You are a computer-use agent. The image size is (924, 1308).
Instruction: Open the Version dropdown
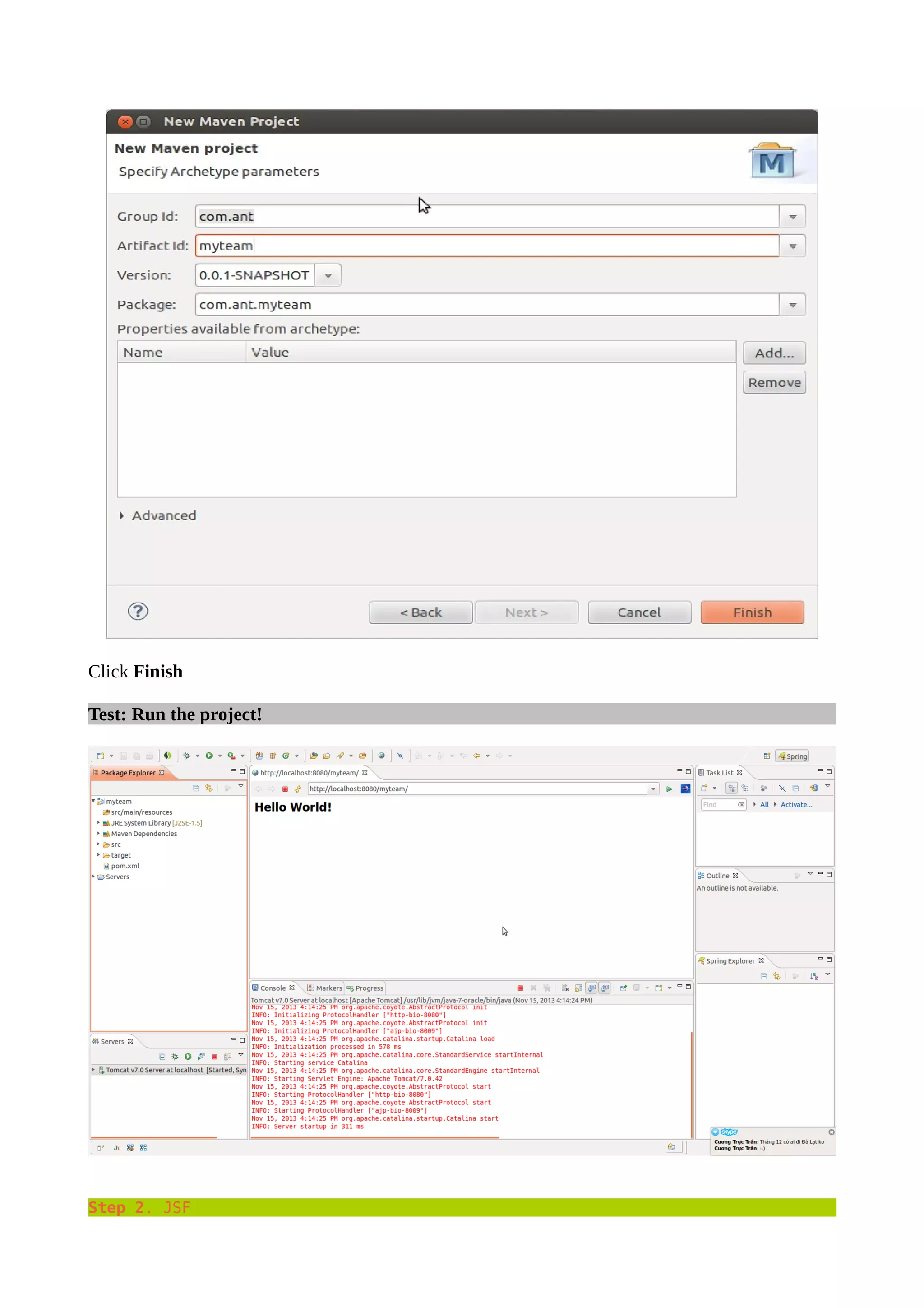point(328,275)
